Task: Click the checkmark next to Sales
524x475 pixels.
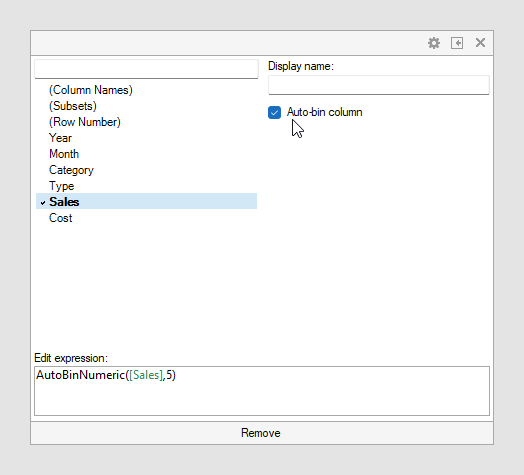Action: click(x=43, y=203)
